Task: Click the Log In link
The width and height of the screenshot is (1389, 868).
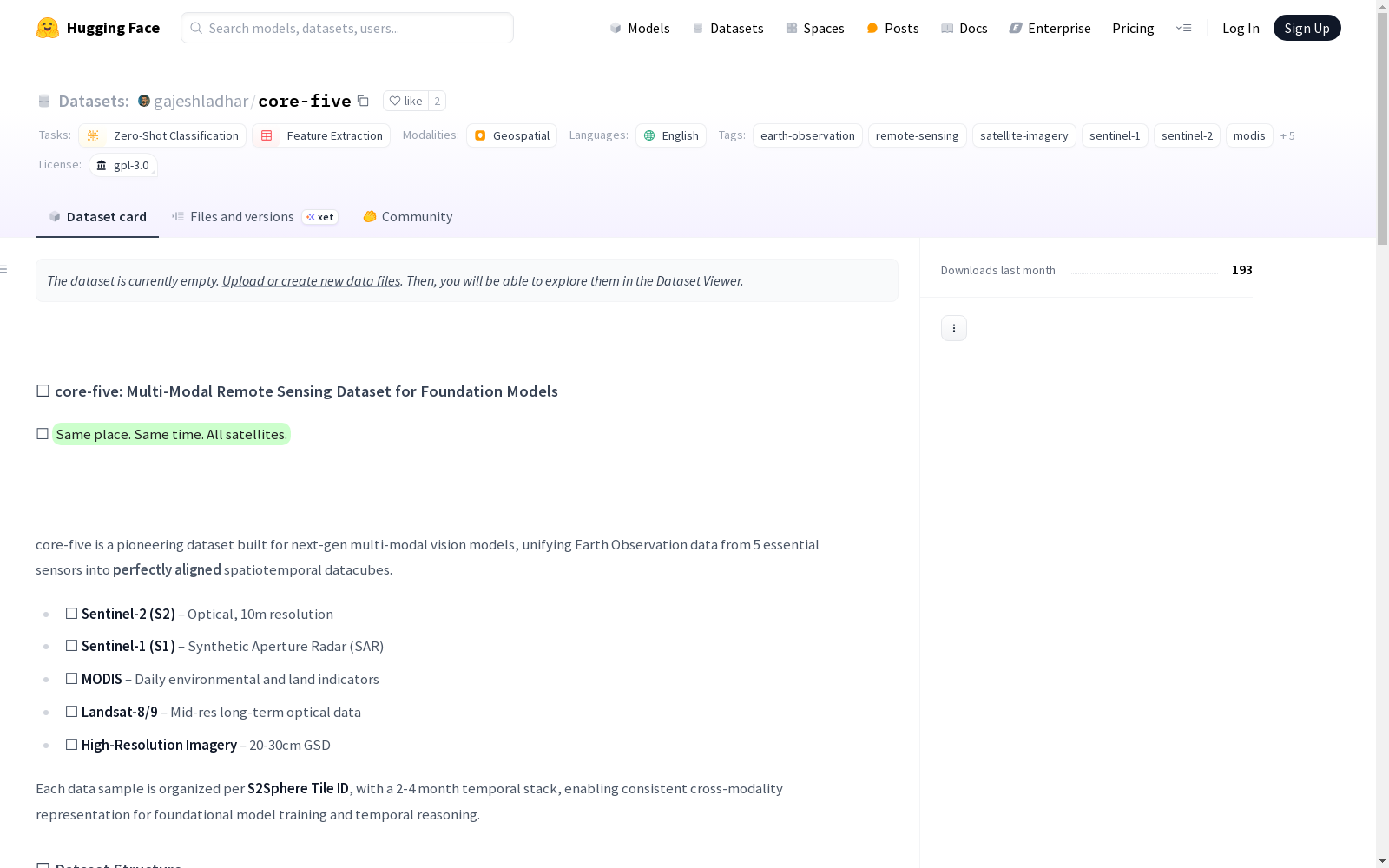Action: (1241, 28)
